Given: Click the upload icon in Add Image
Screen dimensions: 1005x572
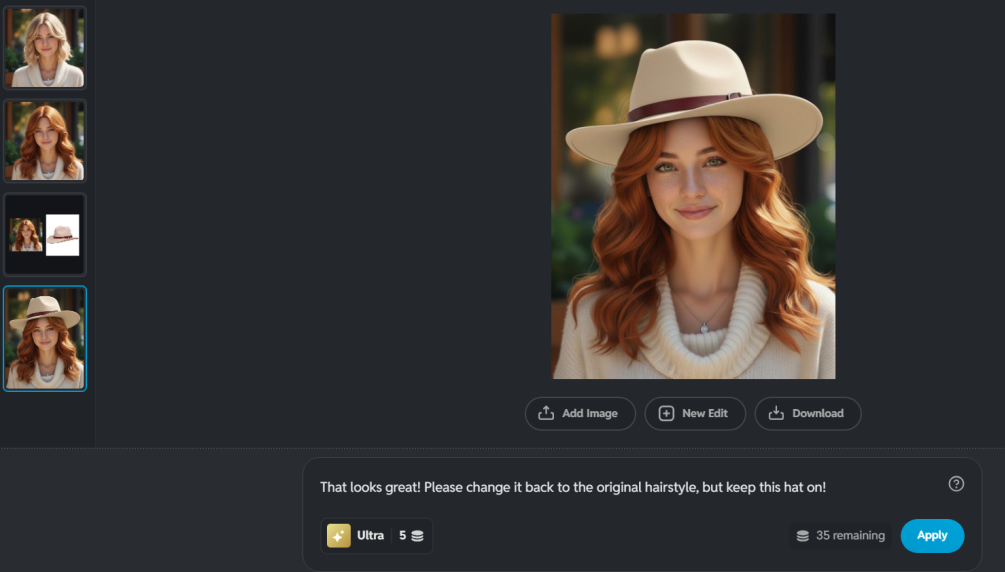Looking at the screenshot, I should pos(546,413).
